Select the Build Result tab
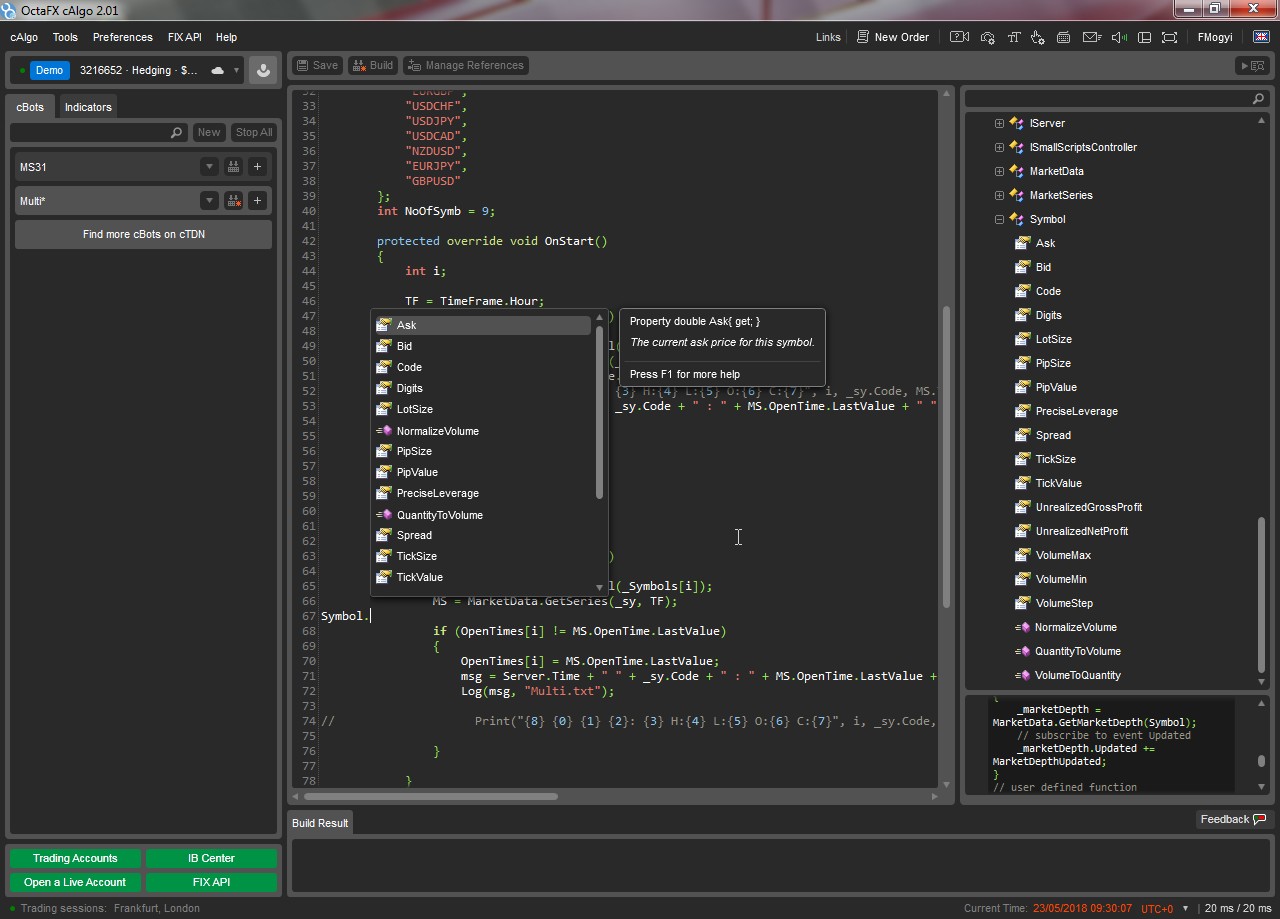This screenshot has height=919, width=1280. click(320, 823)
